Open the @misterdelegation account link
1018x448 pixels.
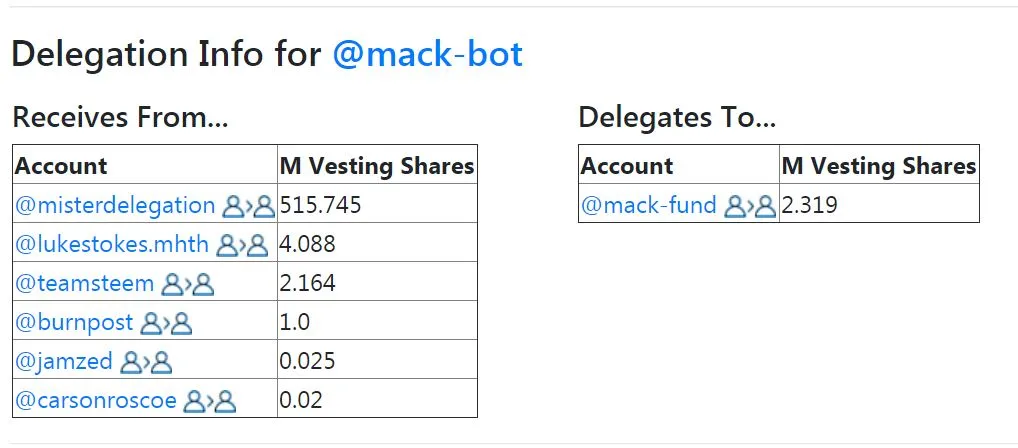[115, 205]
